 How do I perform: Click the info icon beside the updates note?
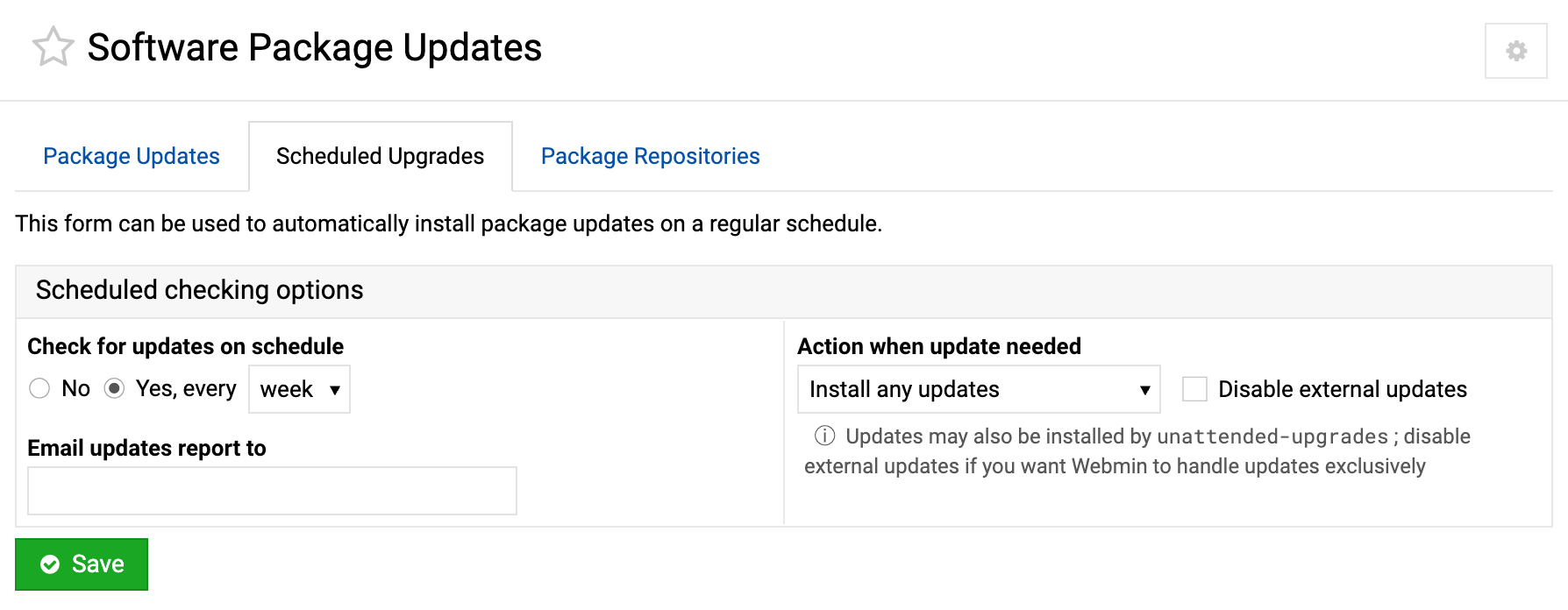pyautogui.click(x=824, y=436)
